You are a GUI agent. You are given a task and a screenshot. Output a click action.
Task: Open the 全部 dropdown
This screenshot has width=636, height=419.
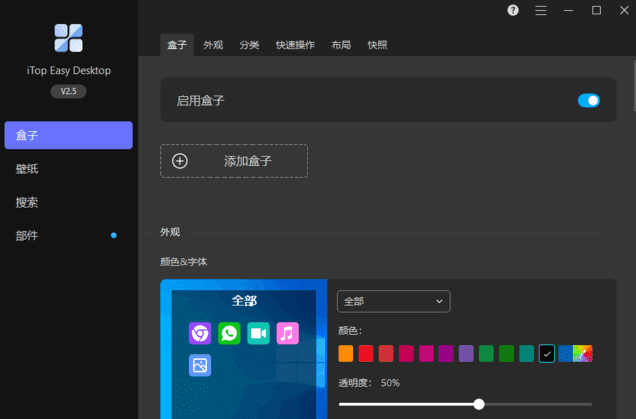(x=393, y=301)
